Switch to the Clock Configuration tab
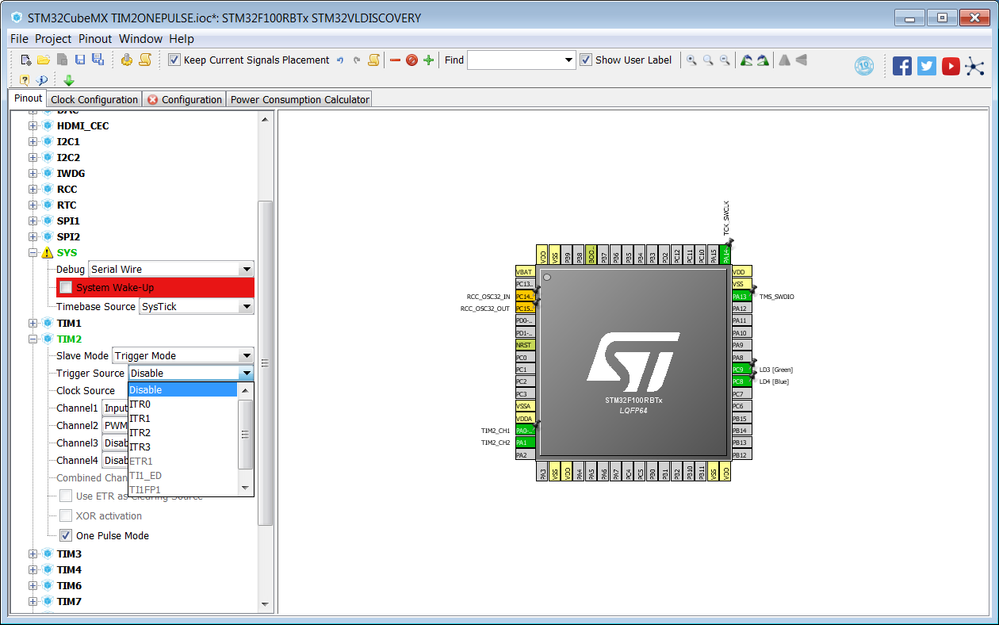Viewport: 999px width, 625px height. pyautogui.click(x=94, y=99)
